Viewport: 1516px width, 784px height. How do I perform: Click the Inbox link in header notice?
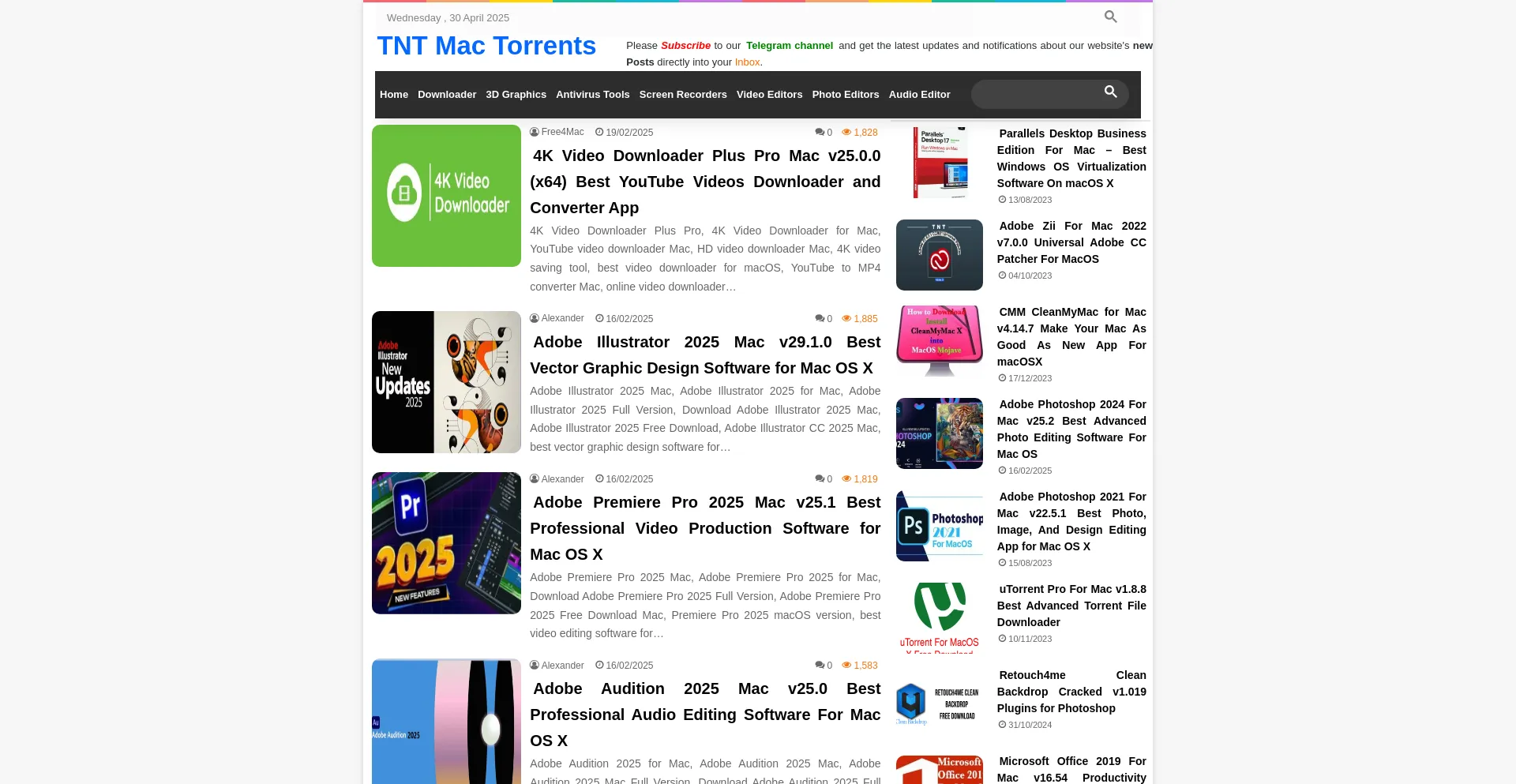[747, 62]
